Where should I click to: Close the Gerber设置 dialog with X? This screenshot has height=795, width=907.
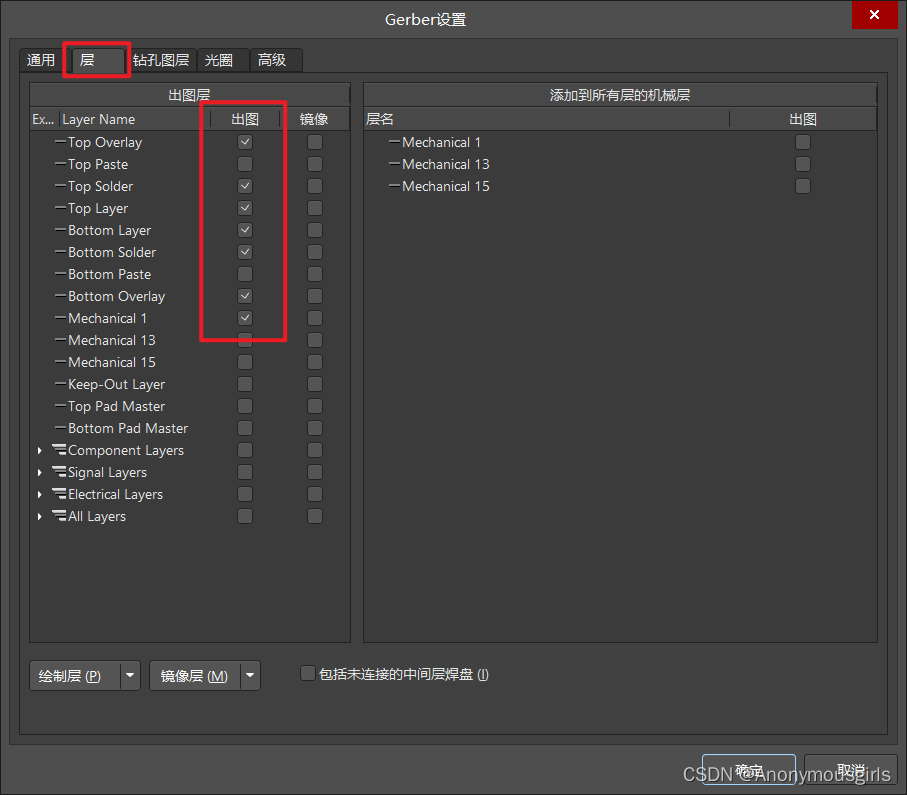click(874, 16)
